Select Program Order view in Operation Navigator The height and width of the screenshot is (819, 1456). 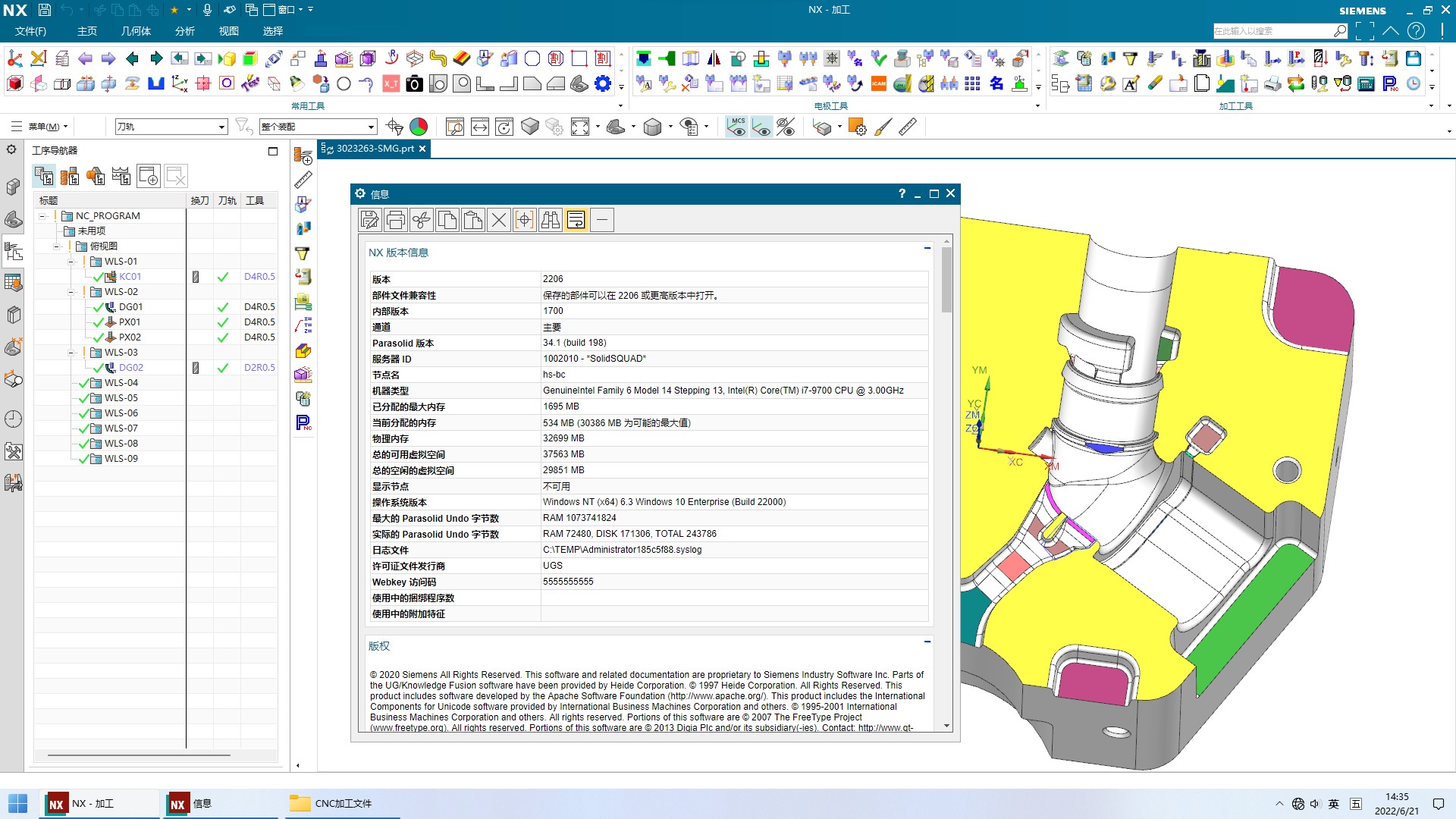click(44, 176)
